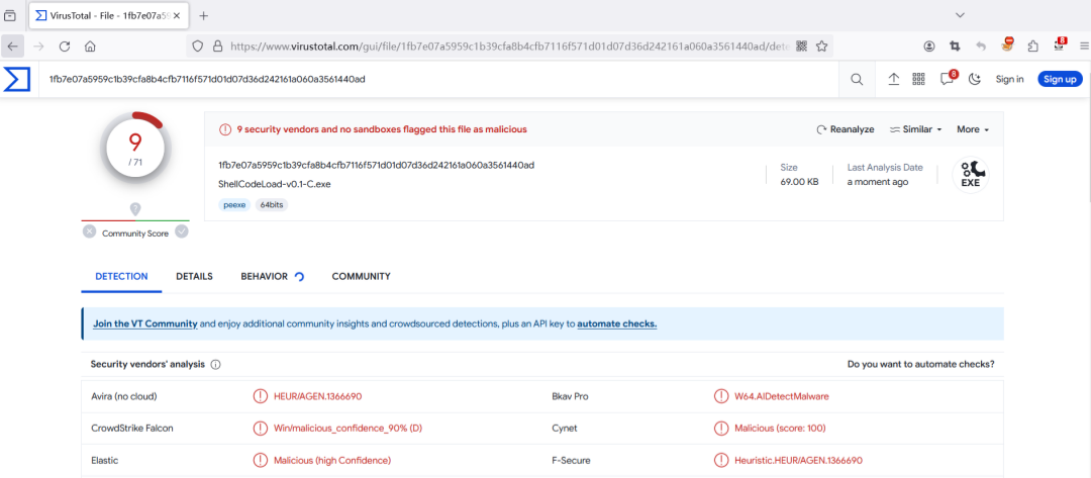The image size is (1091, 478).
Task: Click the Community Score label
Action: coord(136,234)
